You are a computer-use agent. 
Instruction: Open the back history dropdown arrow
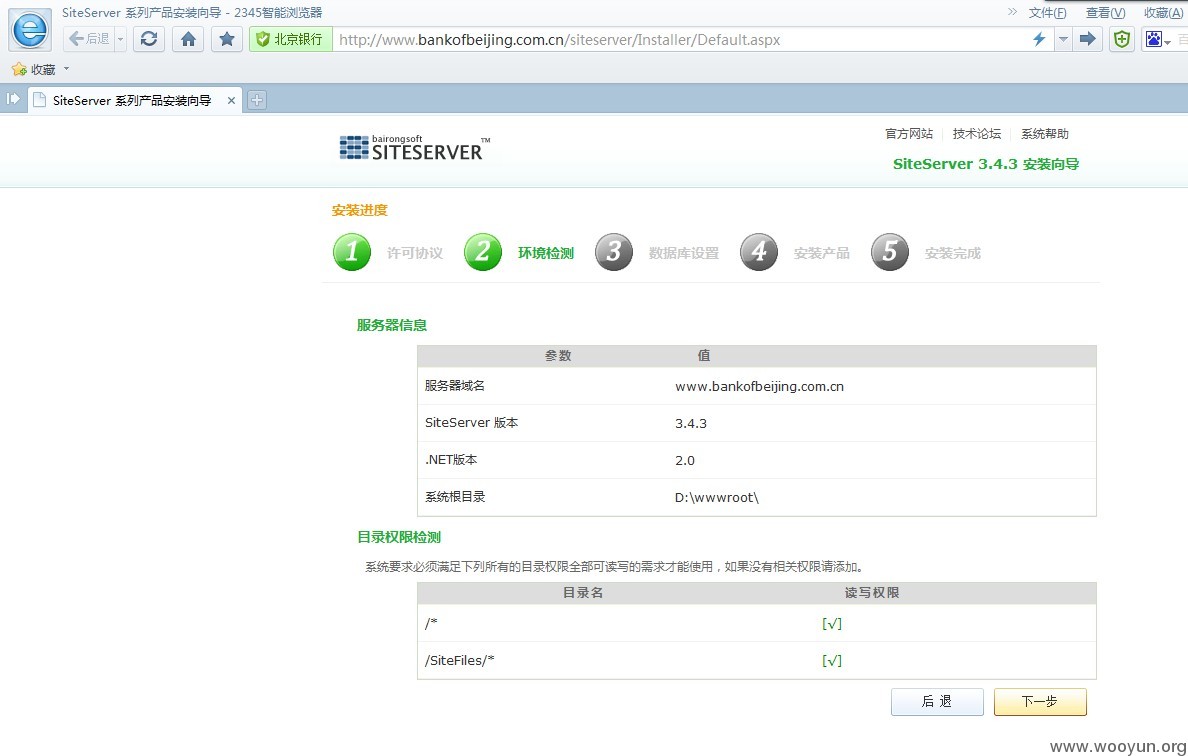pyautogui.click(x=120, y=39)
